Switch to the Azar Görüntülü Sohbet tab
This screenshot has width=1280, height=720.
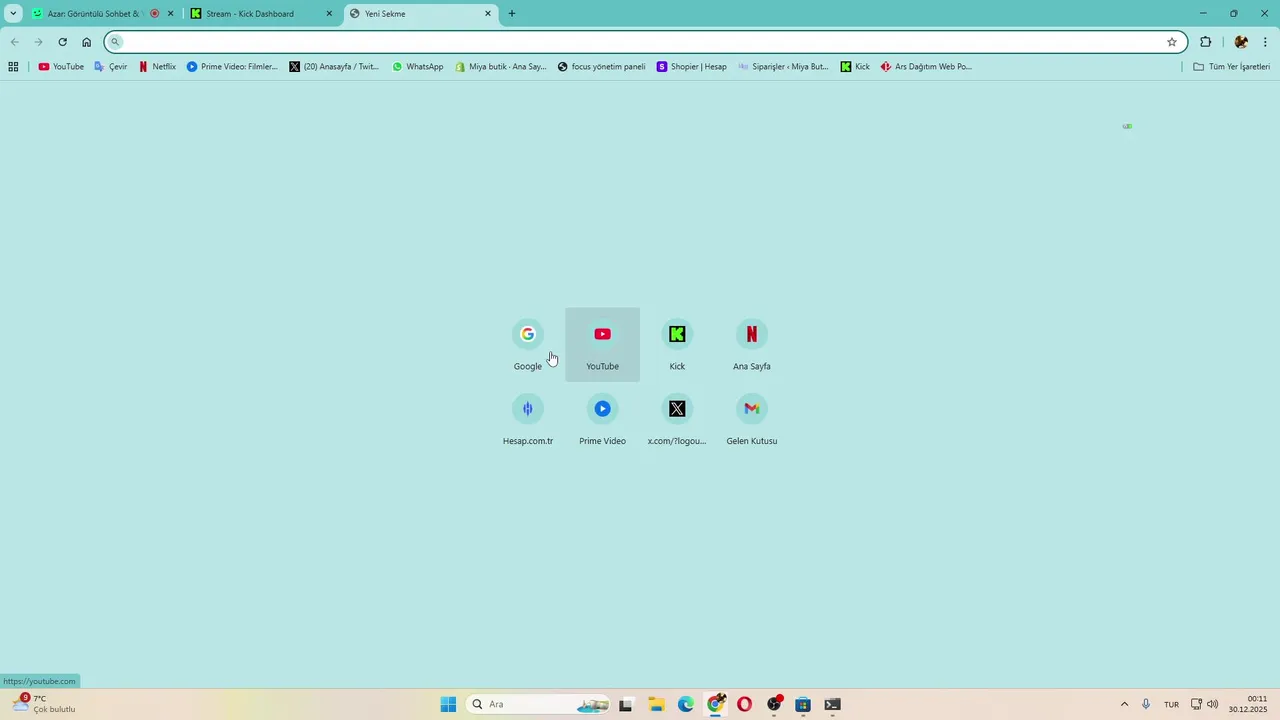102,14
